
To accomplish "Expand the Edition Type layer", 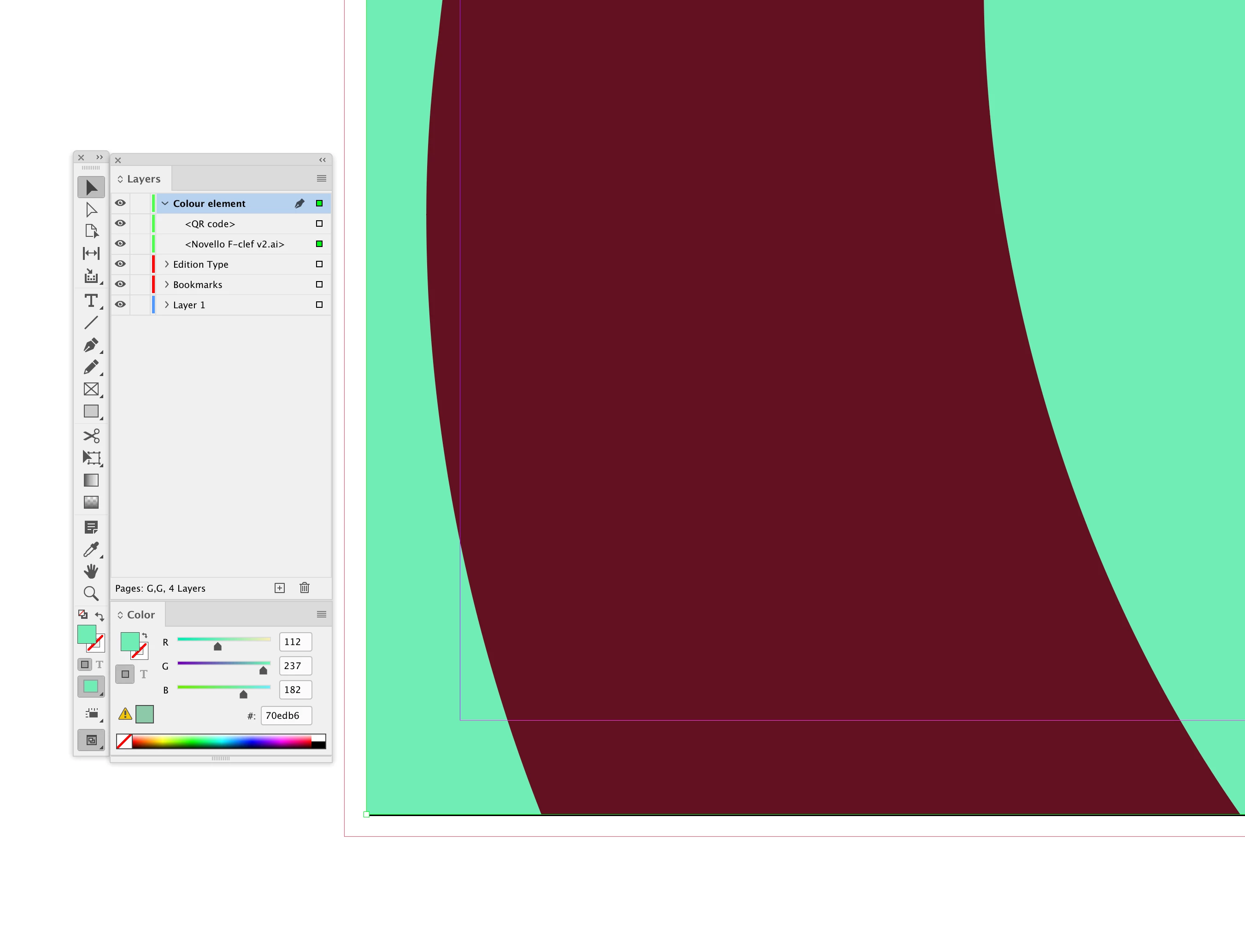I will pos(167,264).
